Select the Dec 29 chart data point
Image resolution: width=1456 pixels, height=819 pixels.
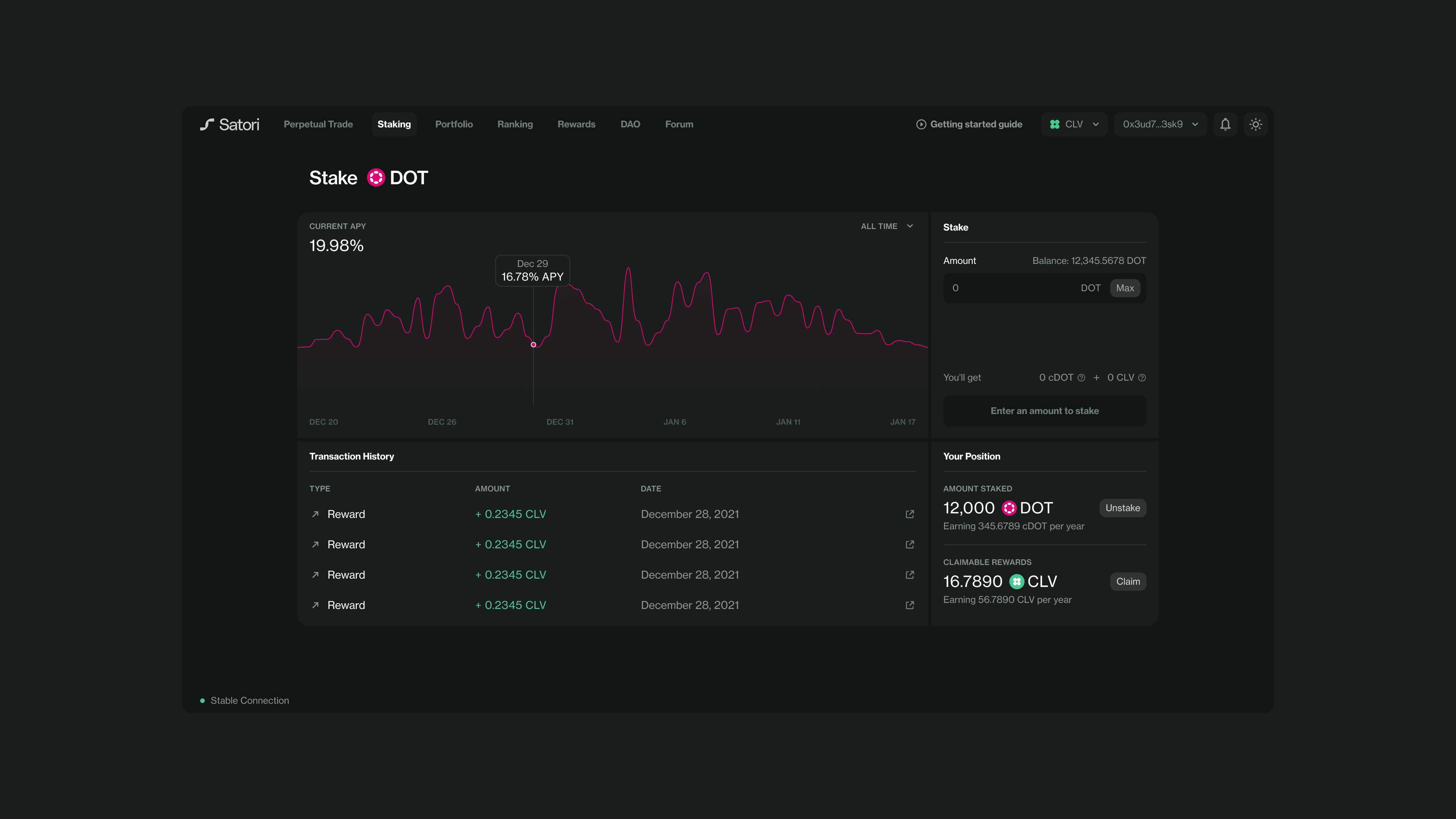pos(533,345)
